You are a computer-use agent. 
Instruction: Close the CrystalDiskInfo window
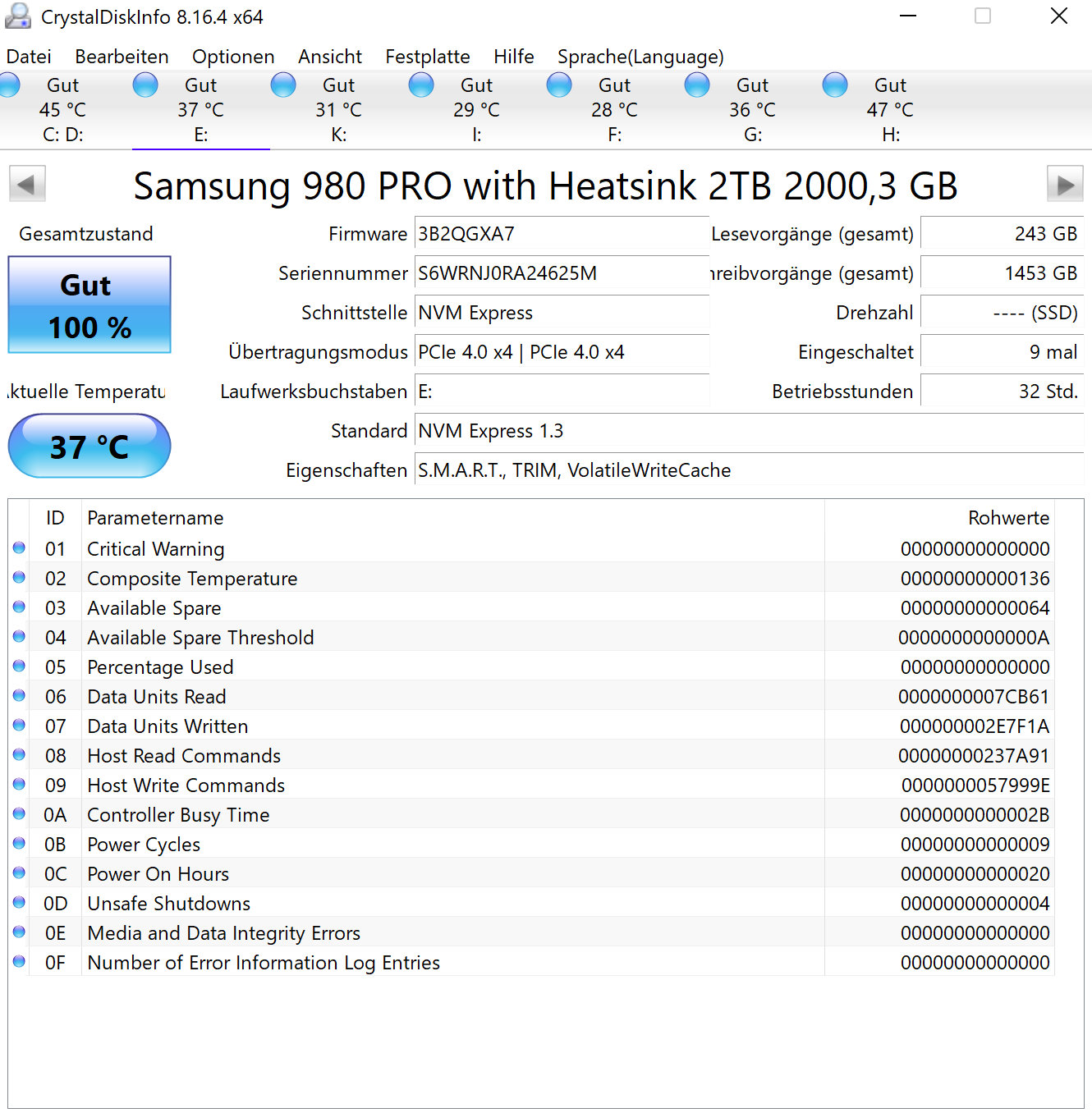1059,16
